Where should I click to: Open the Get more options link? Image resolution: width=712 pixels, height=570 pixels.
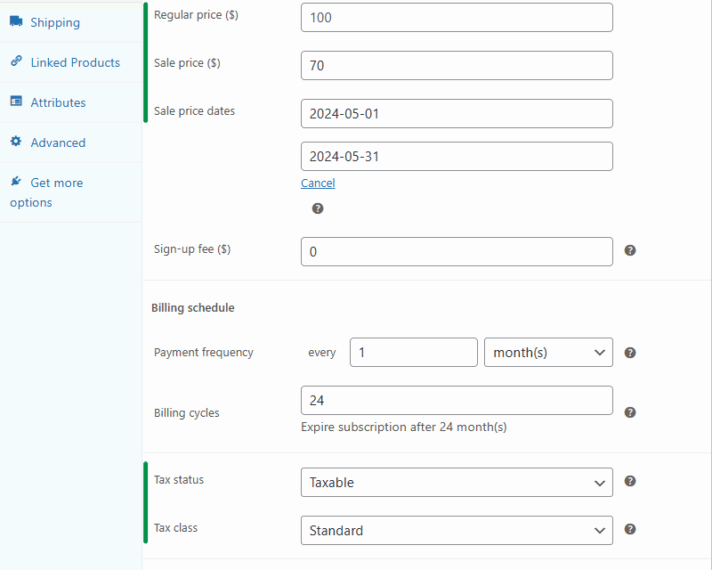pos(56,183)
